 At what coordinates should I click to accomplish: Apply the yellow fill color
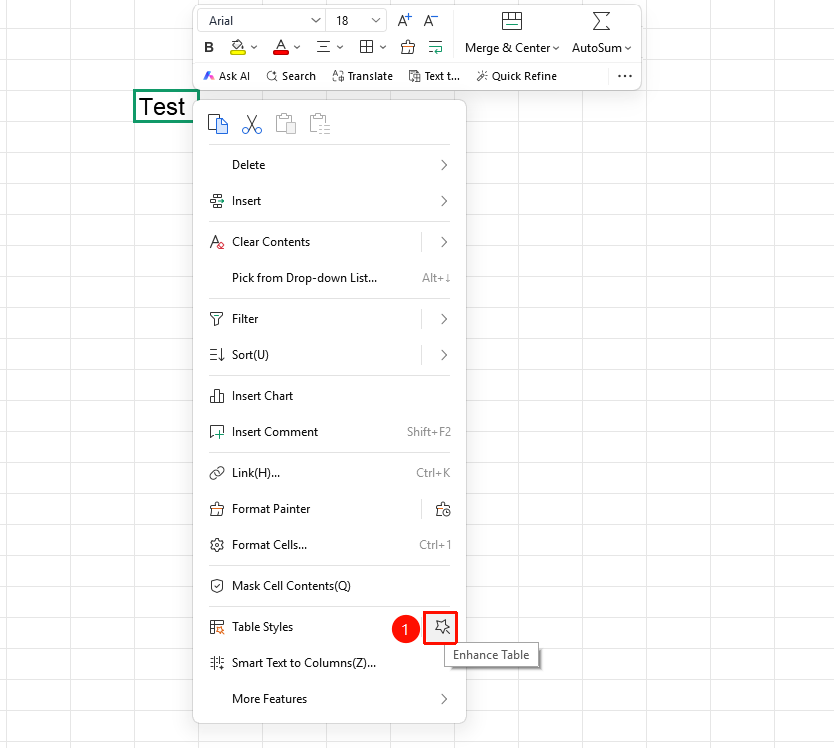click(237, 47)
